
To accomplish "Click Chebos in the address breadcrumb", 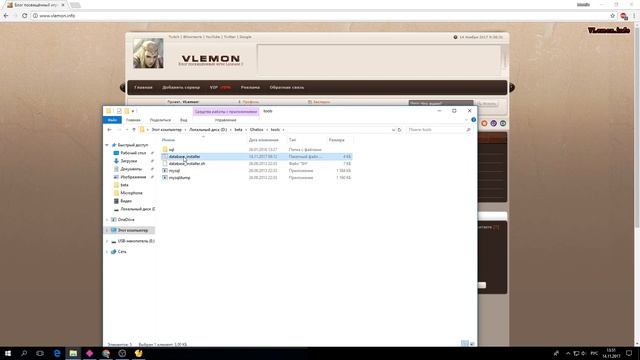I will tap(256, 130).
